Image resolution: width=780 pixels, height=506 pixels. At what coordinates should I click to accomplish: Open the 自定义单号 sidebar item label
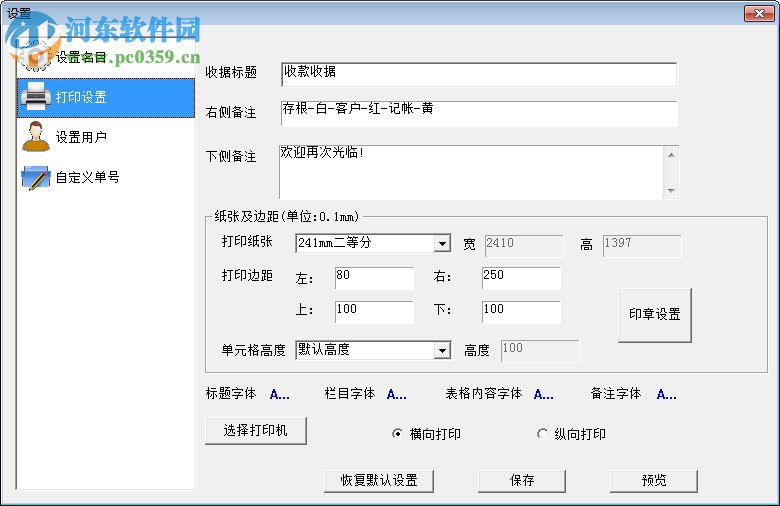[88, 177]
